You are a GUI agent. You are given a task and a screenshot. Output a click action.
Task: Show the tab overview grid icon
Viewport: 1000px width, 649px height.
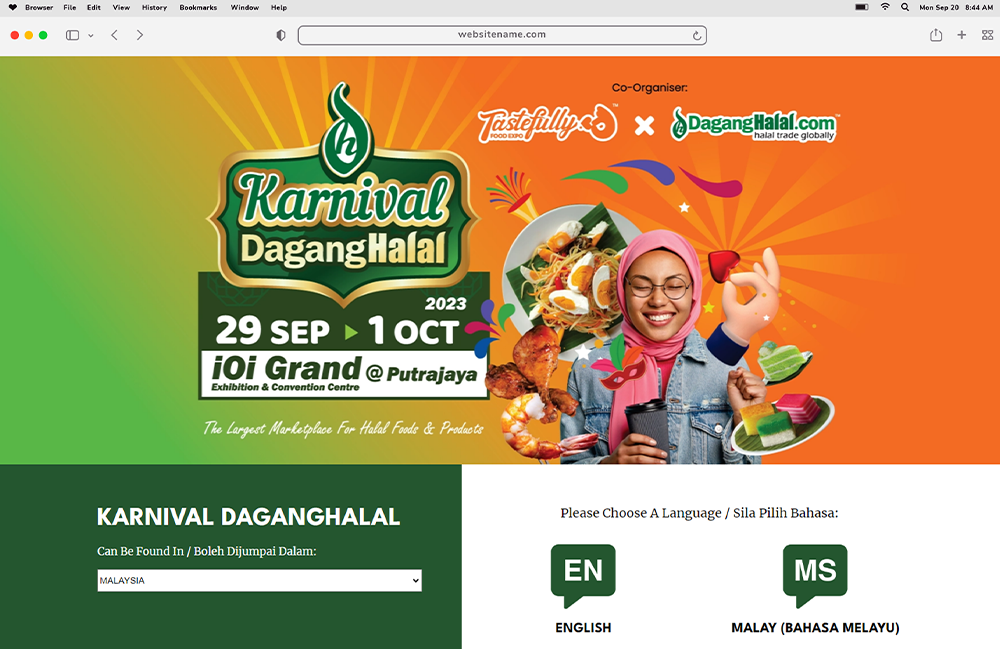987,35
